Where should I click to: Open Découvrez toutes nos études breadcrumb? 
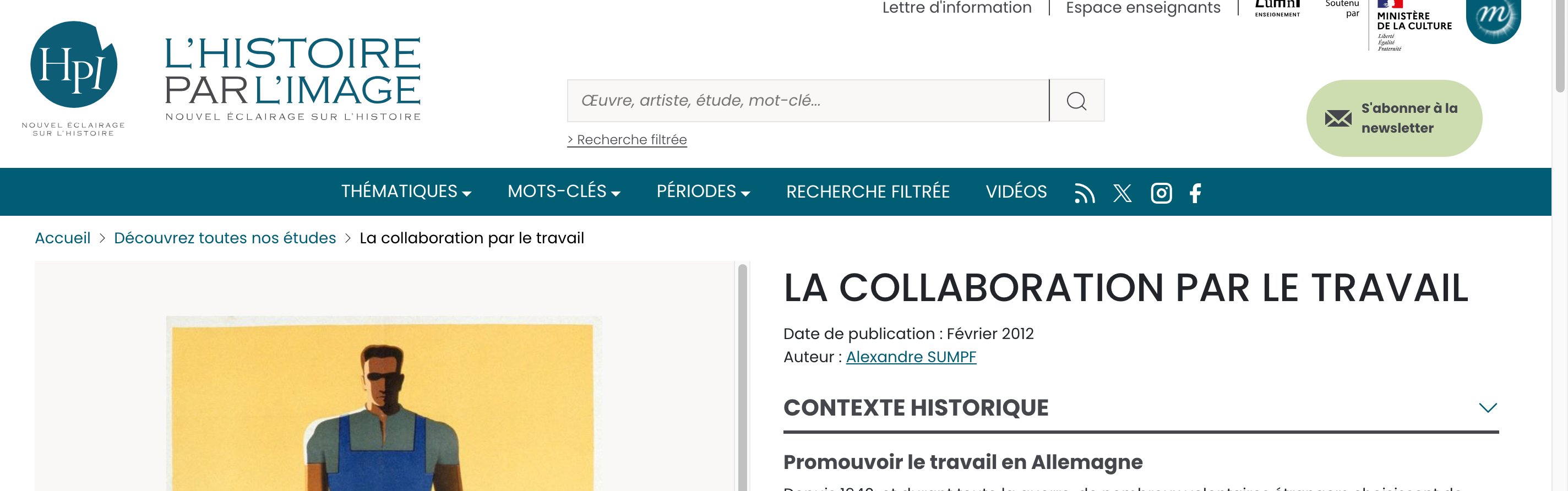click(x=225, y=238)
